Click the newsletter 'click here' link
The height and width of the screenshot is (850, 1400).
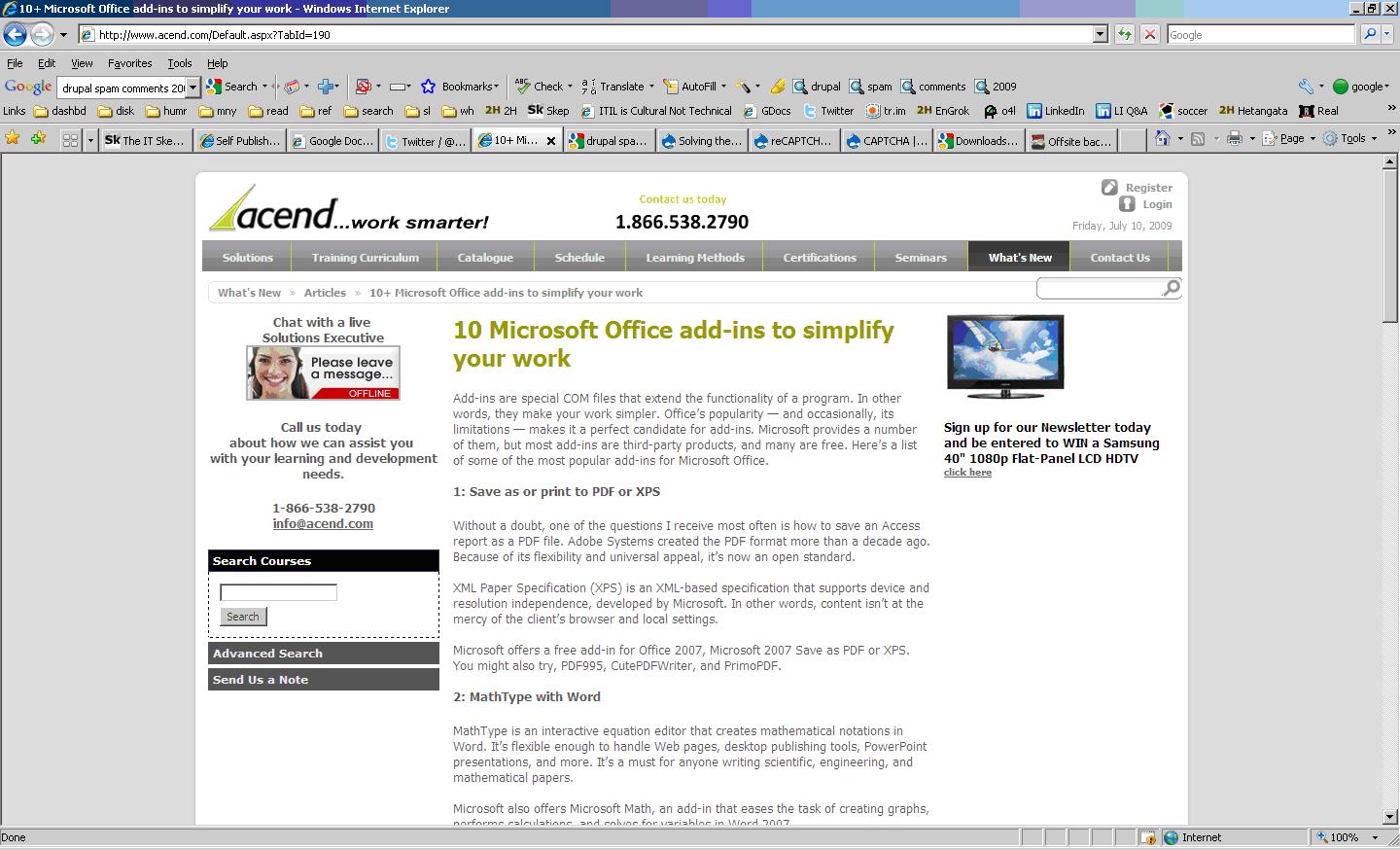(967, 473)
